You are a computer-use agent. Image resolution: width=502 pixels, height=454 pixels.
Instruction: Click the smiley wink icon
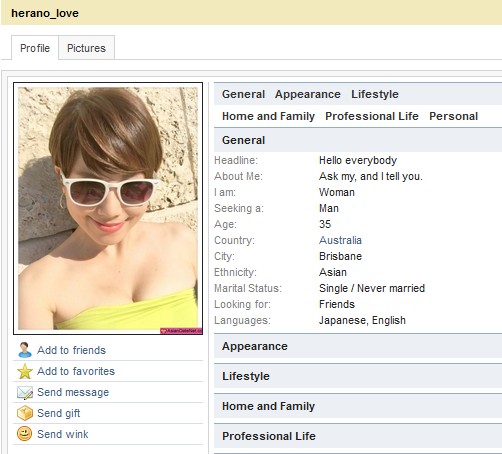pyautogui.click(x=25, y=434)
